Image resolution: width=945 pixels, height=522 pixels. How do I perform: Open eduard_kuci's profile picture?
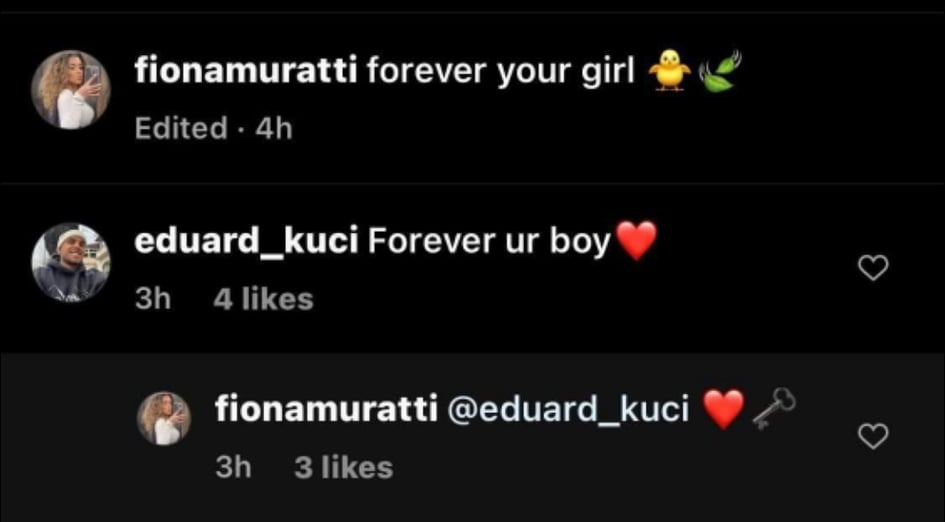pos(71,262)
